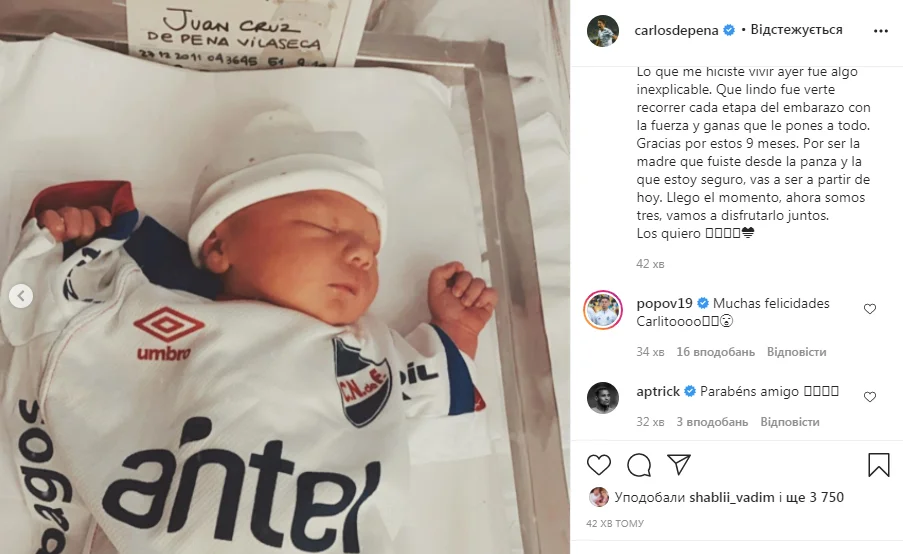Screen dimensions: 903x554
Task: Share post with paper plane icon
Action: coord(679,464)
